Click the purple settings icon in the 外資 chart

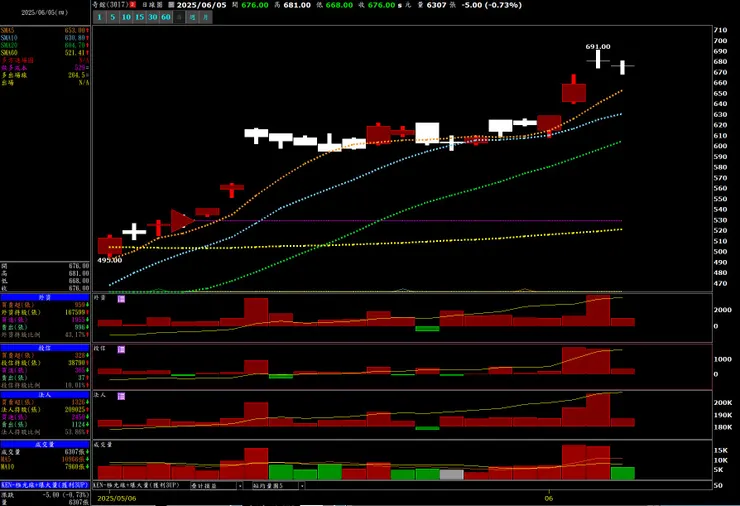tap(121, 299)
